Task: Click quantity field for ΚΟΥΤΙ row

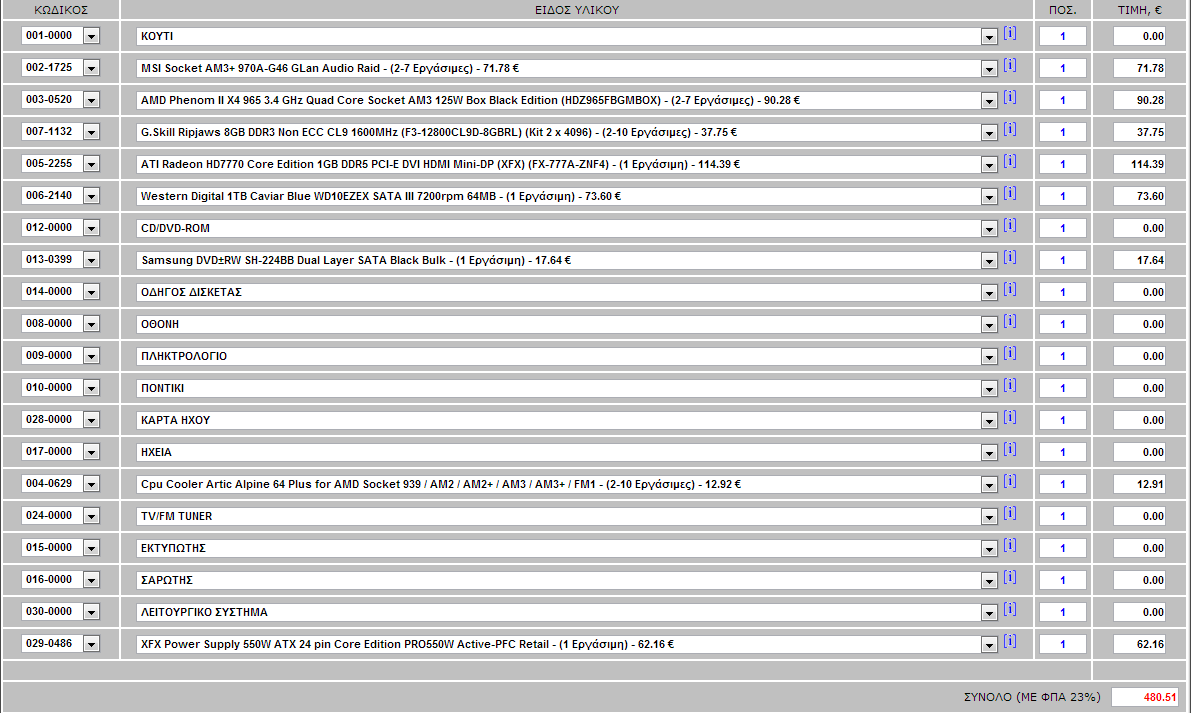Action: 1063,36
